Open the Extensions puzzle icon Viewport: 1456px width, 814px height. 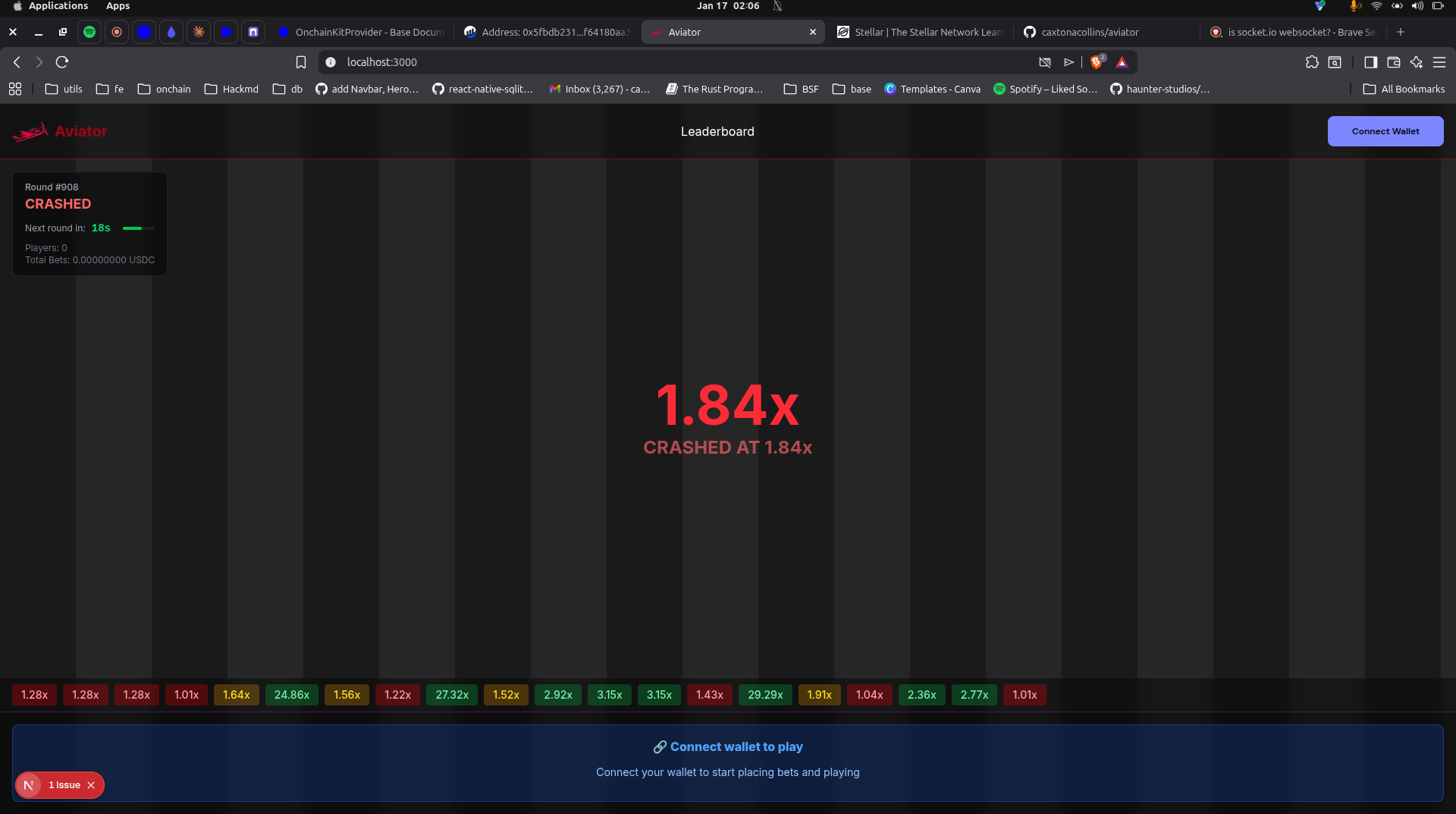(x=1313, y=62)
